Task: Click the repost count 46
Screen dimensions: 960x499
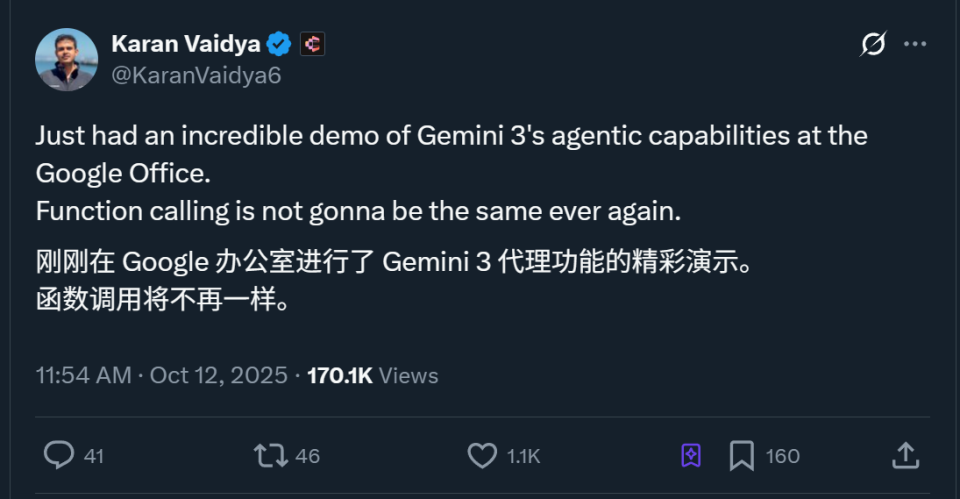Action: [308, 456]
